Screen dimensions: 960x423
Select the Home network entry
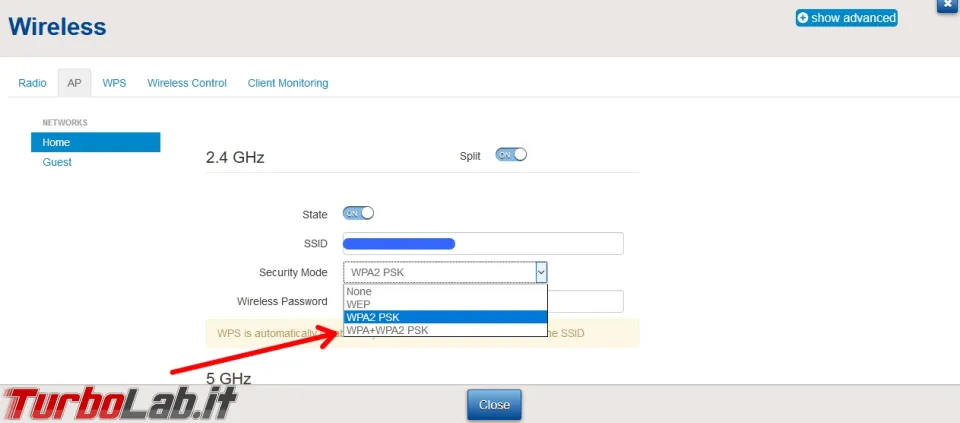pyautogui.click(x=96, y=142)
